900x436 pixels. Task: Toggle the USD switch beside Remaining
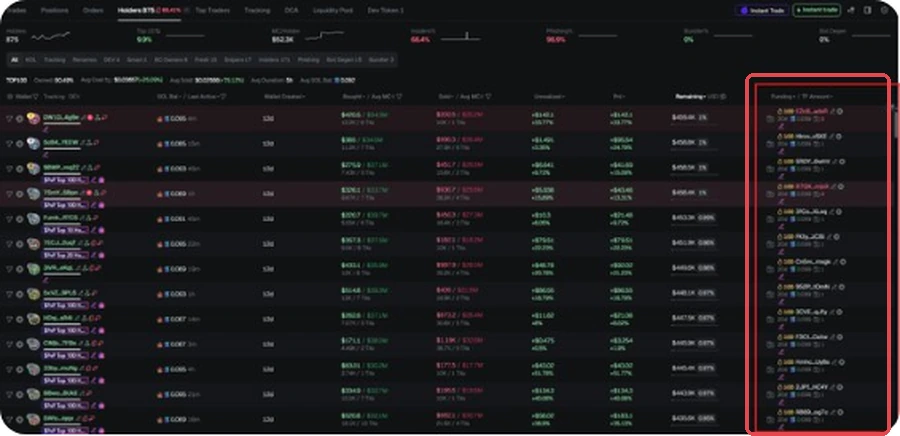(717, 96)
